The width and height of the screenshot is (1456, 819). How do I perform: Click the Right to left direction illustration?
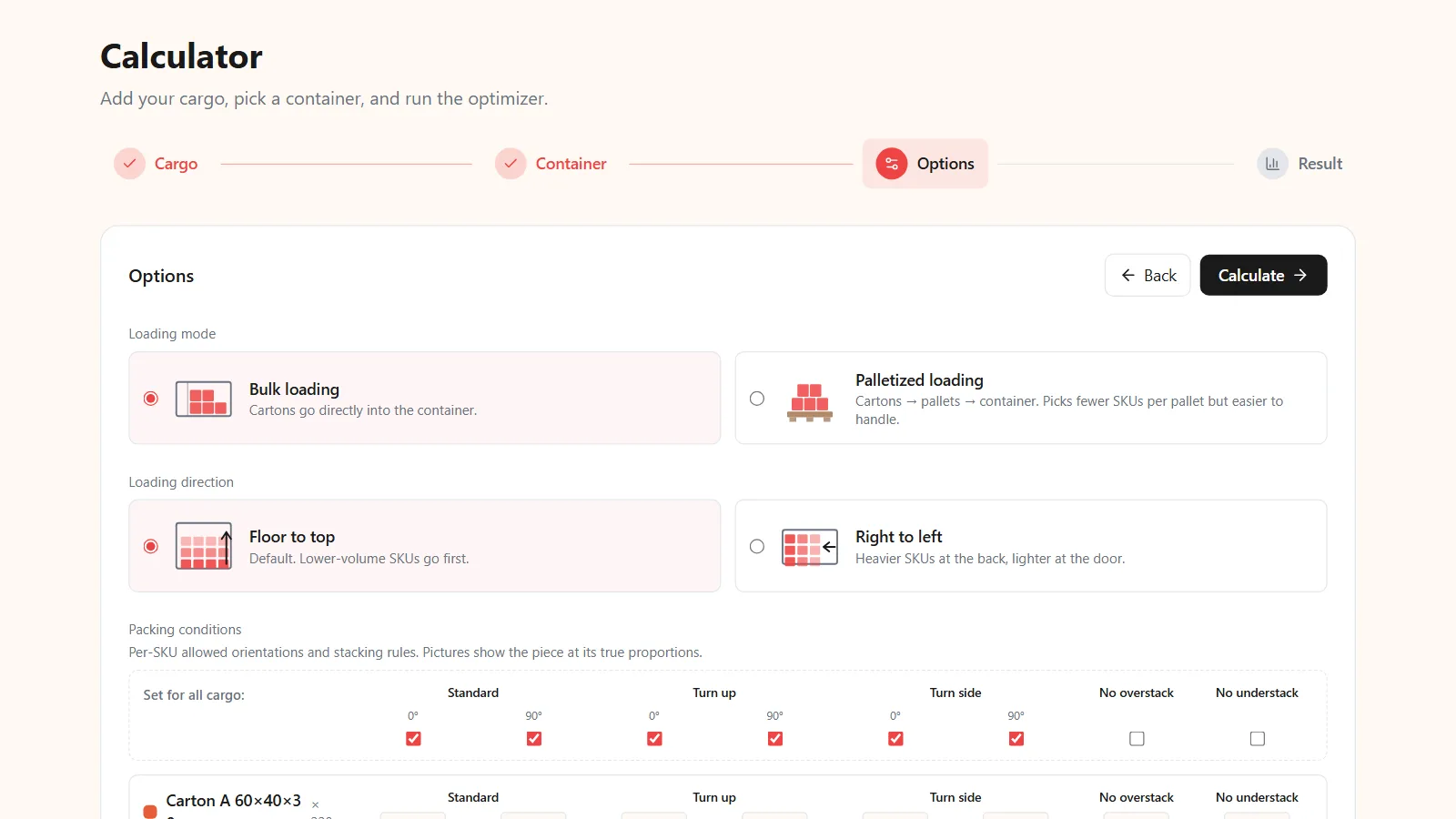[810, 547]
